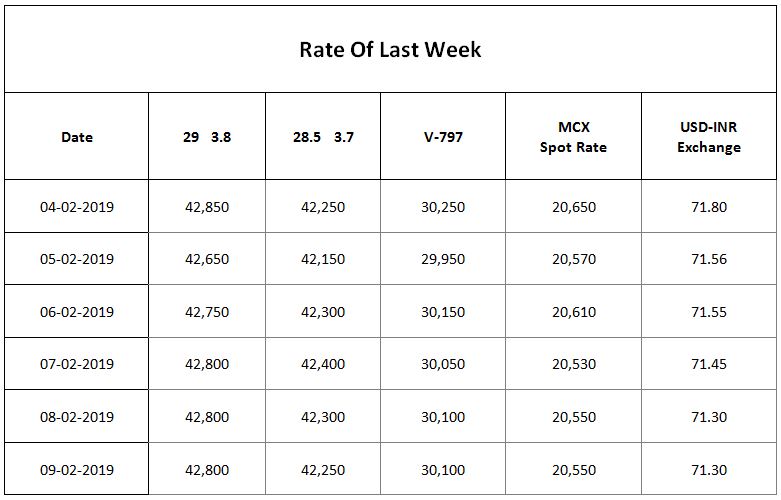Viewport: 781px width, 500px height.
Task: Click the Date column header
Action: click(77, 136)
